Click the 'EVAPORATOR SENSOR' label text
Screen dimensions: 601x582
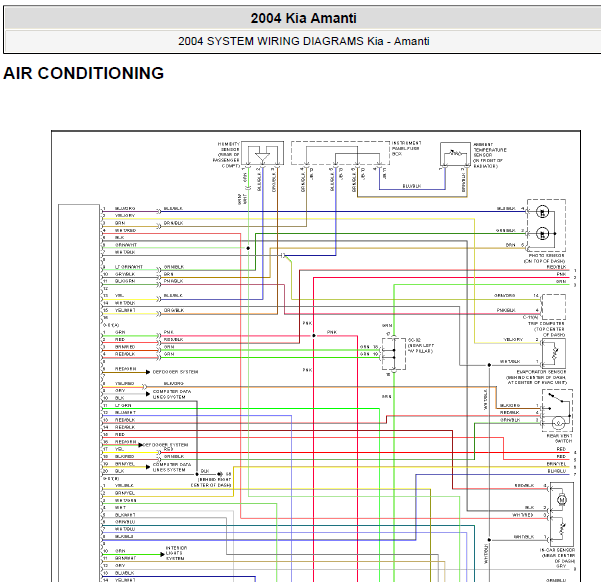[541, 372]
